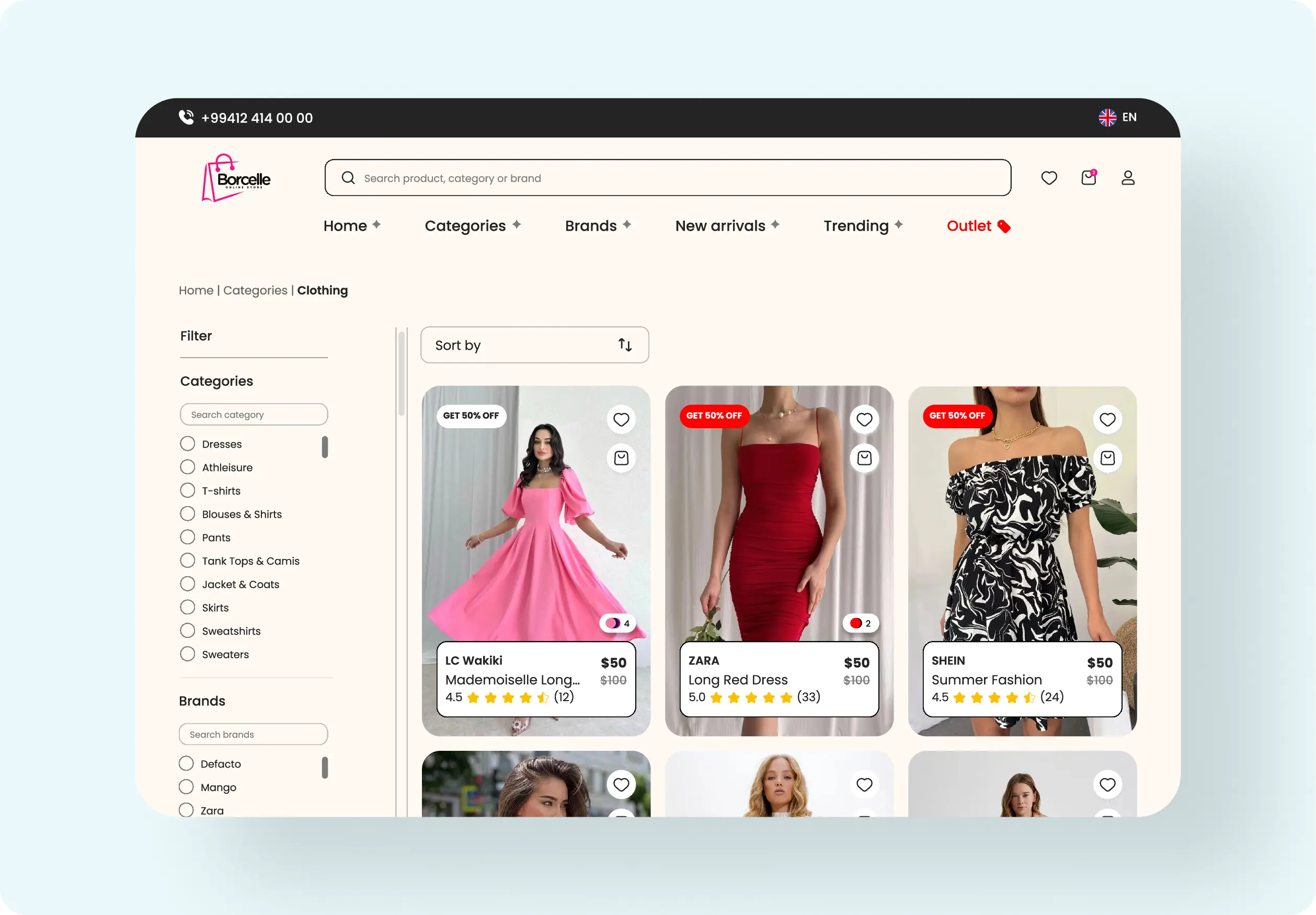Click heart on second-row blonde model card

864,784
